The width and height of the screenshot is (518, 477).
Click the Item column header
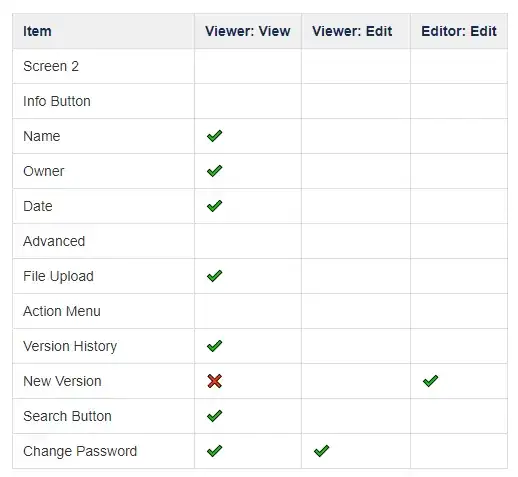(37, 31)
